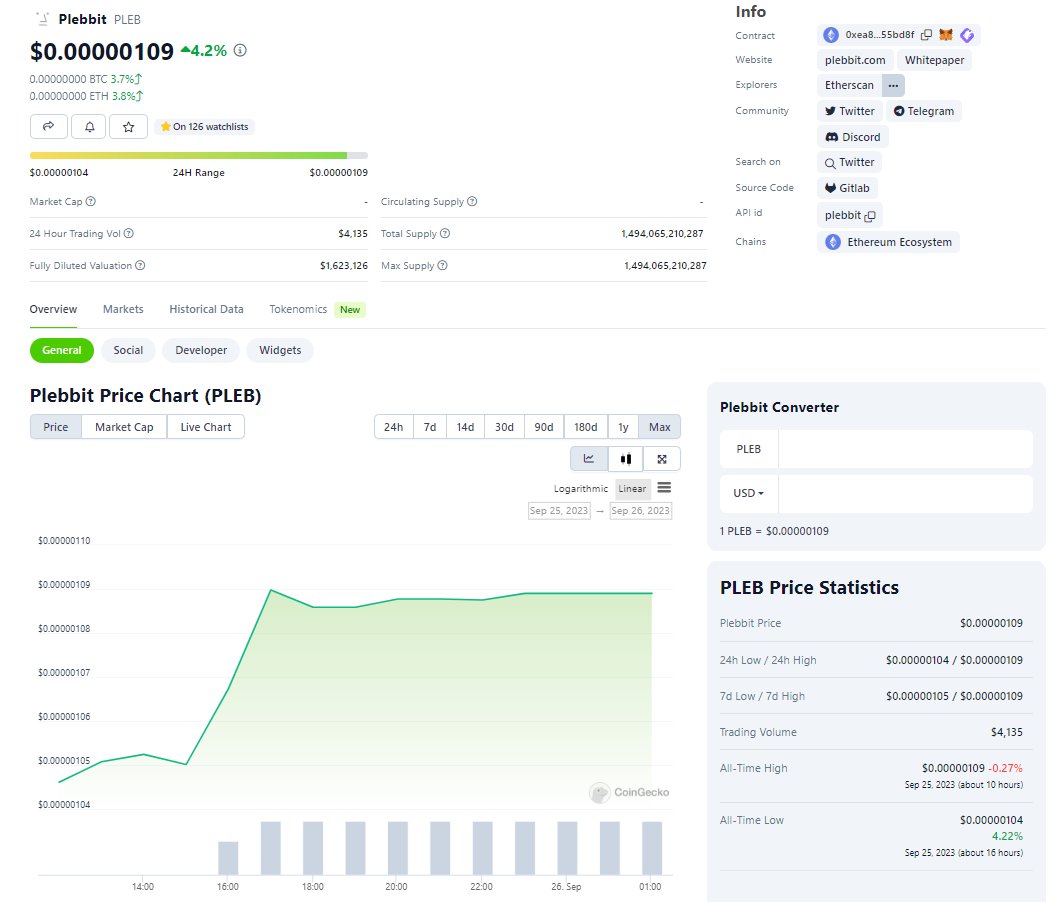
Task: Select the Social pill tab
Action: coord(128,350)
